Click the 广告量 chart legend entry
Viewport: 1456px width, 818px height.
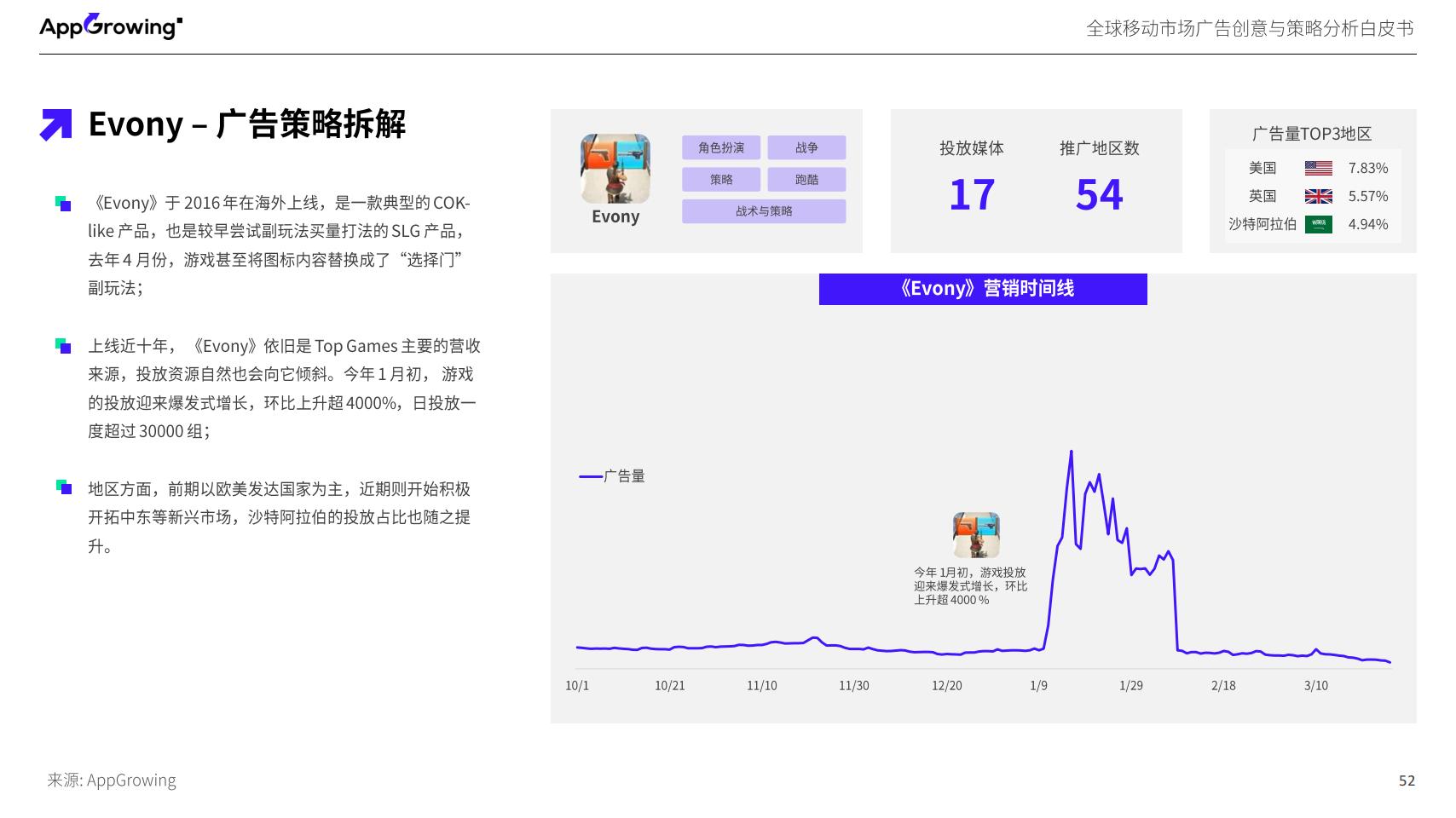click(x=612, y=476)
